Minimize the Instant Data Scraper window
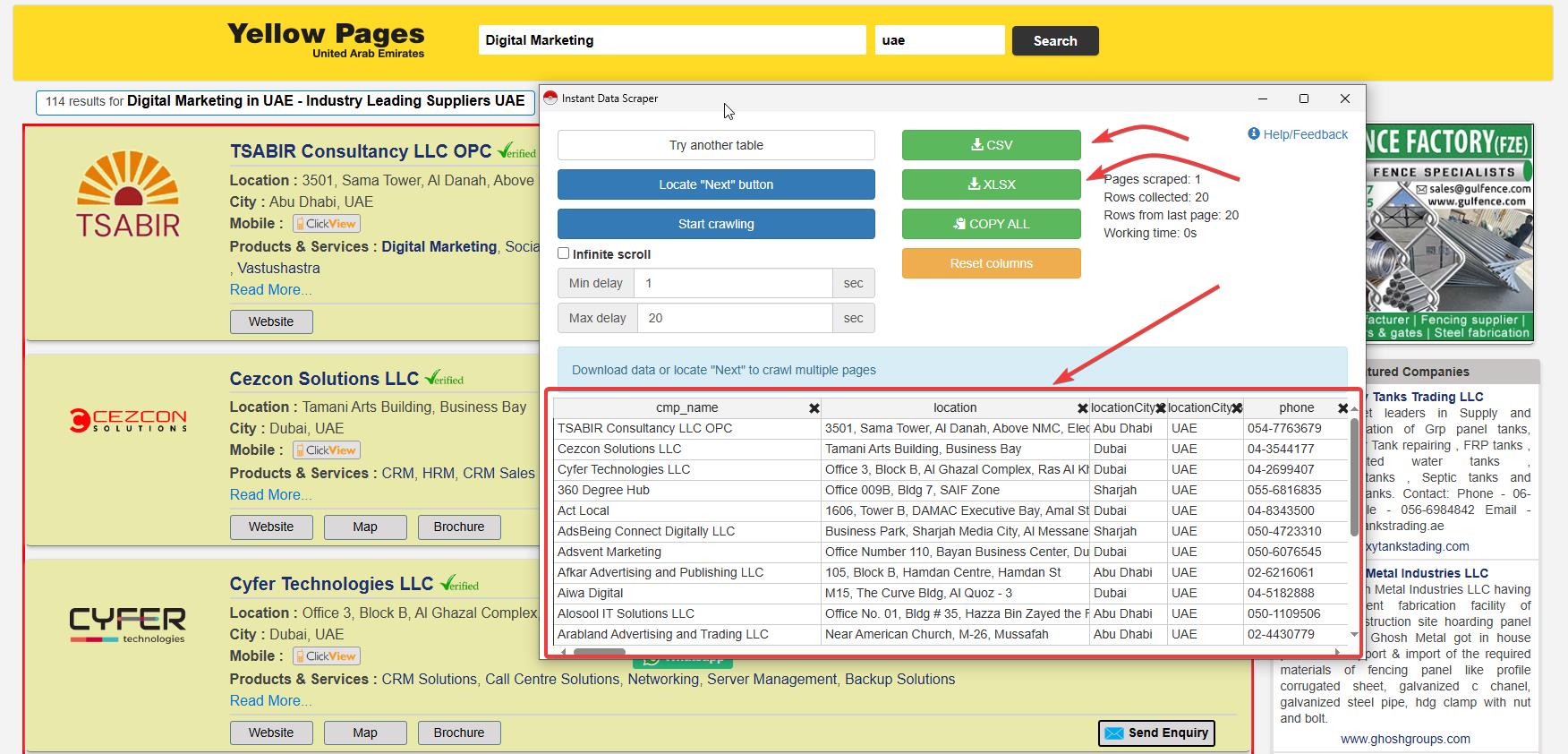The image size is (1568, 754). pyautogui.click(x=1263, y=99)
